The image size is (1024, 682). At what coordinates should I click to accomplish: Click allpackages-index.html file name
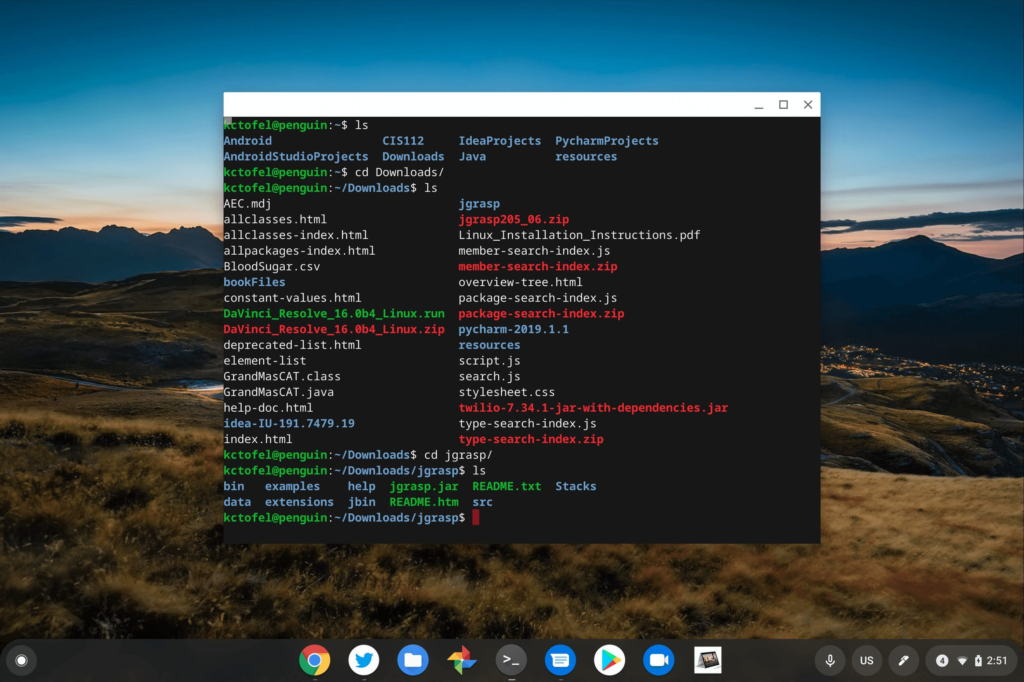coord(299,251)
